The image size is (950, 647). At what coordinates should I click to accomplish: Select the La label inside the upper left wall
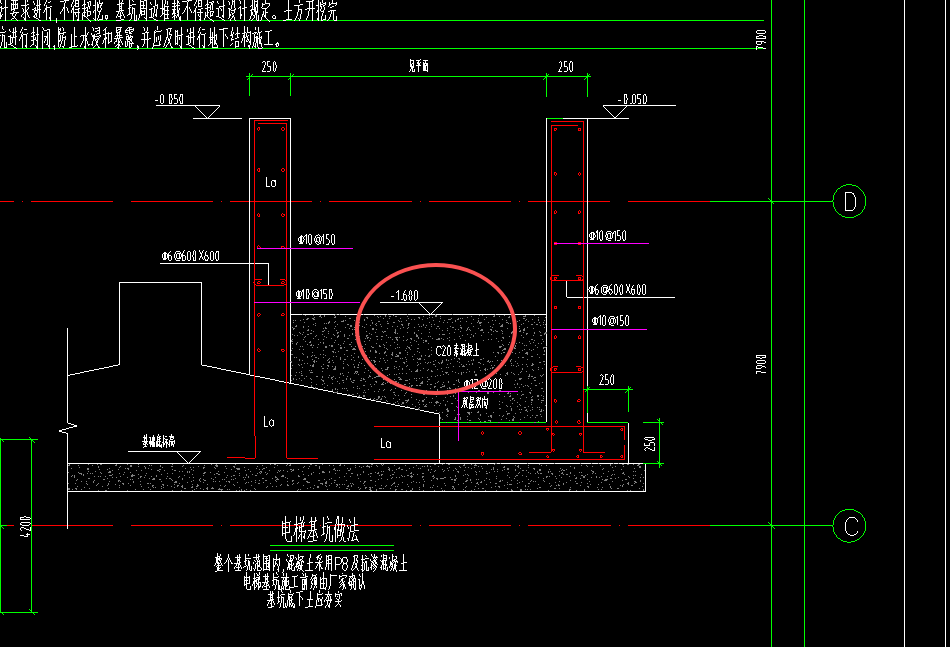pos(270,182)
